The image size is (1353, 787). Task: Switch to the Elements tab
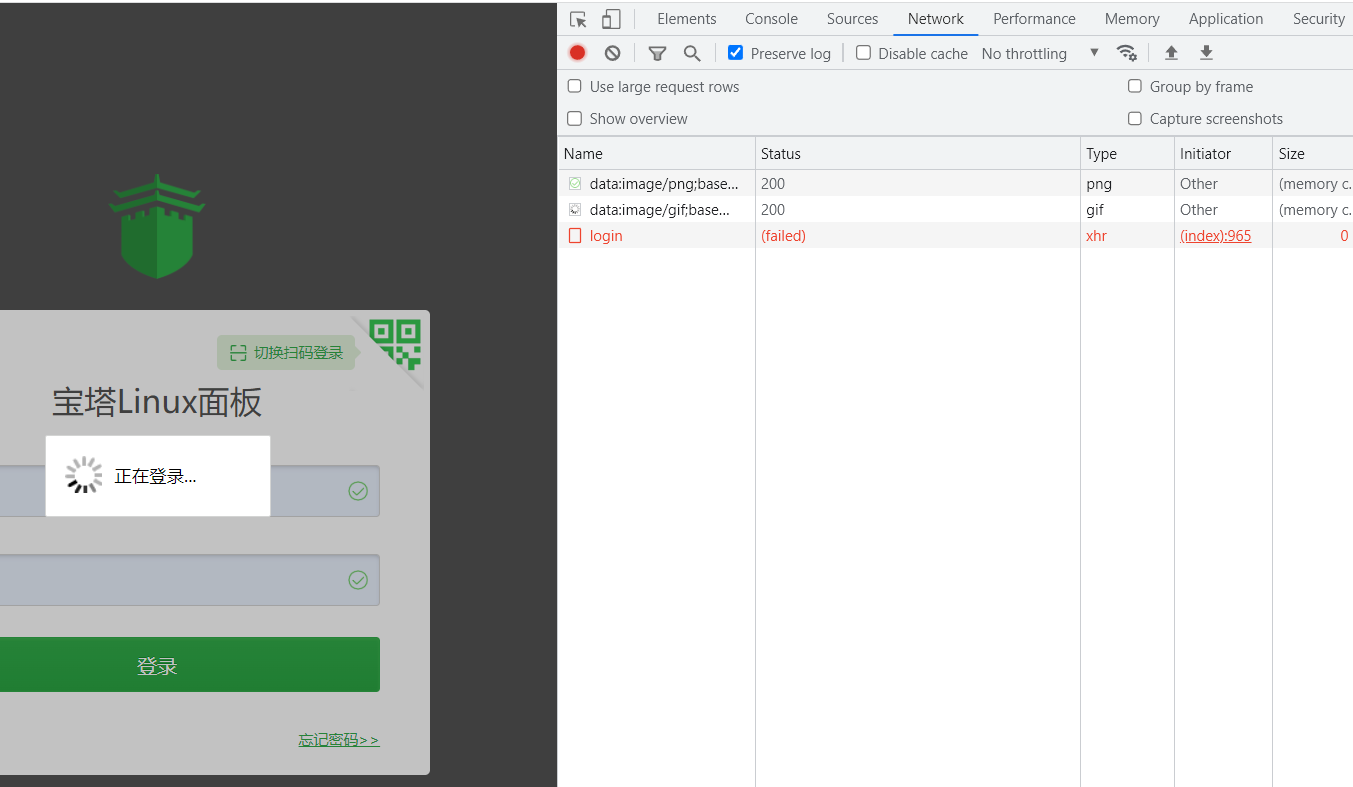687,19
